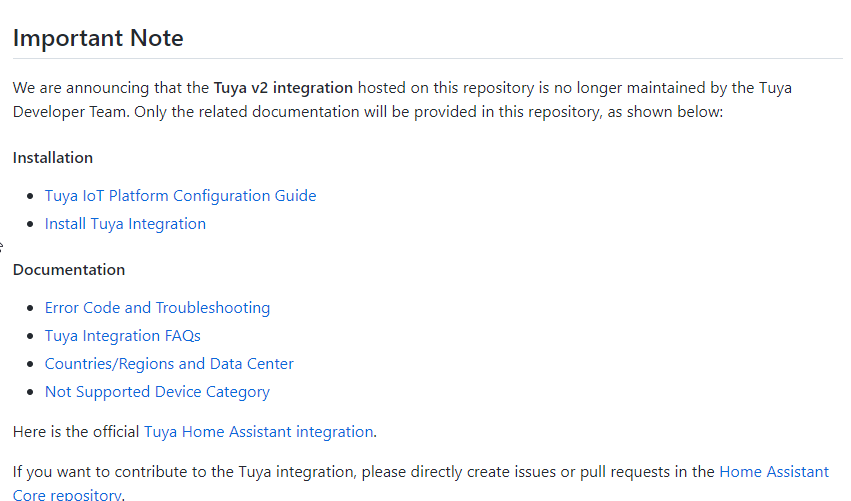Open Install Tuya Integration link
This screenshot has height=501, width=851.
(125, 224)
